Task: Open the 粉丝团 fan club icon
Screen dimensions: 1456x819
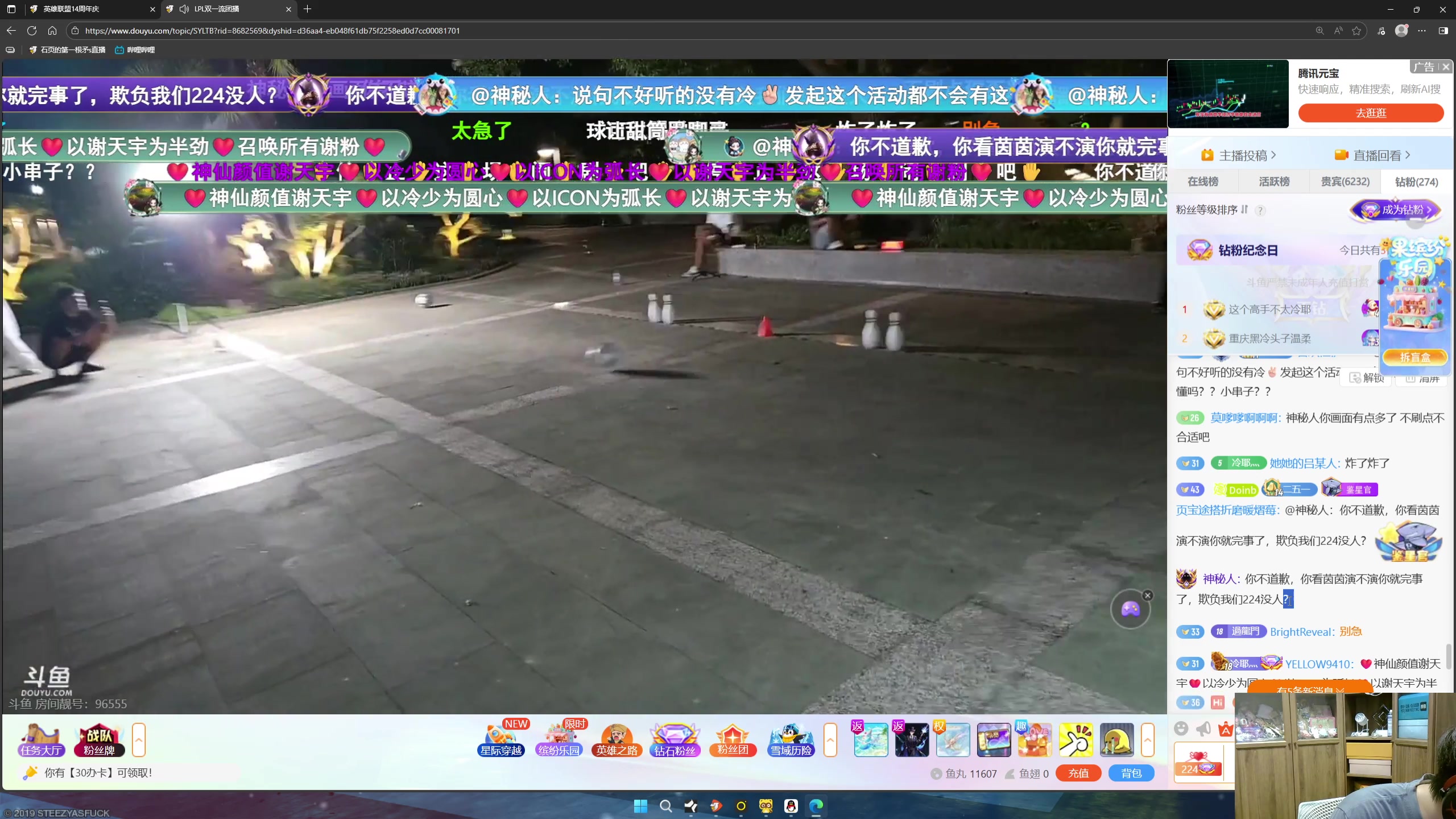Action: coord(733,739)
